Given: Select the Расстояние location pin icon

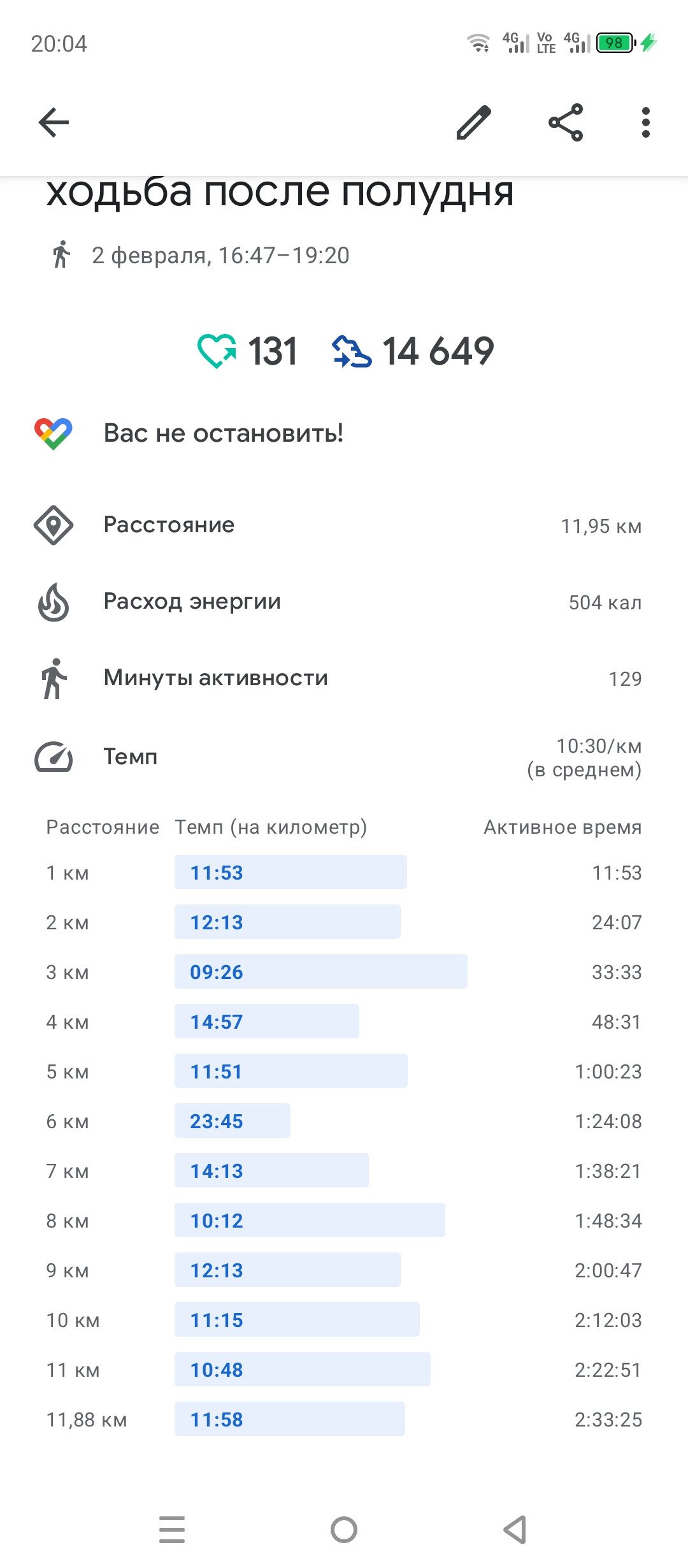Looking at the screenshot, I should (x=54, y=525).
